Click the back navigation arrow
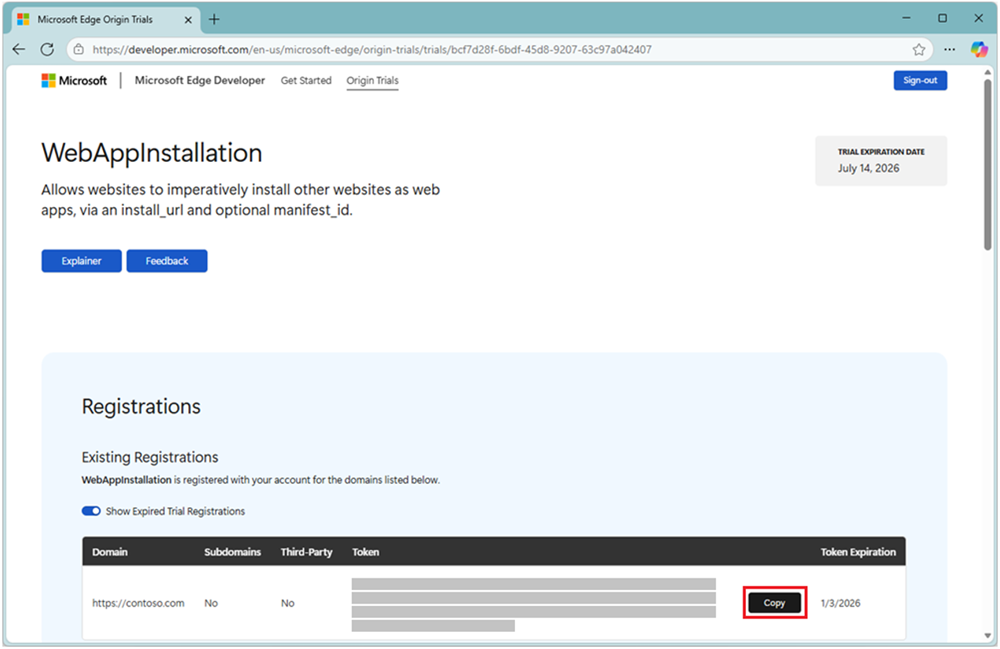Image resolution: width=1000 pixels, height=649 pixels. coord(18,48)
